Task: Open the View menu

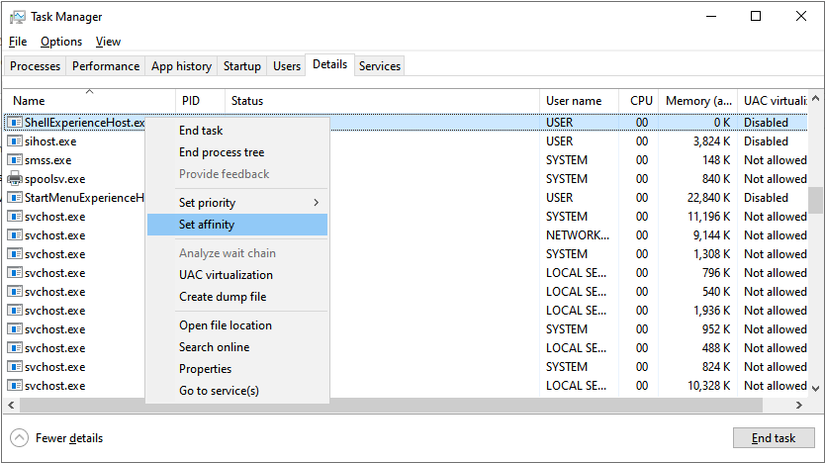Action: (x=108, y=42)
